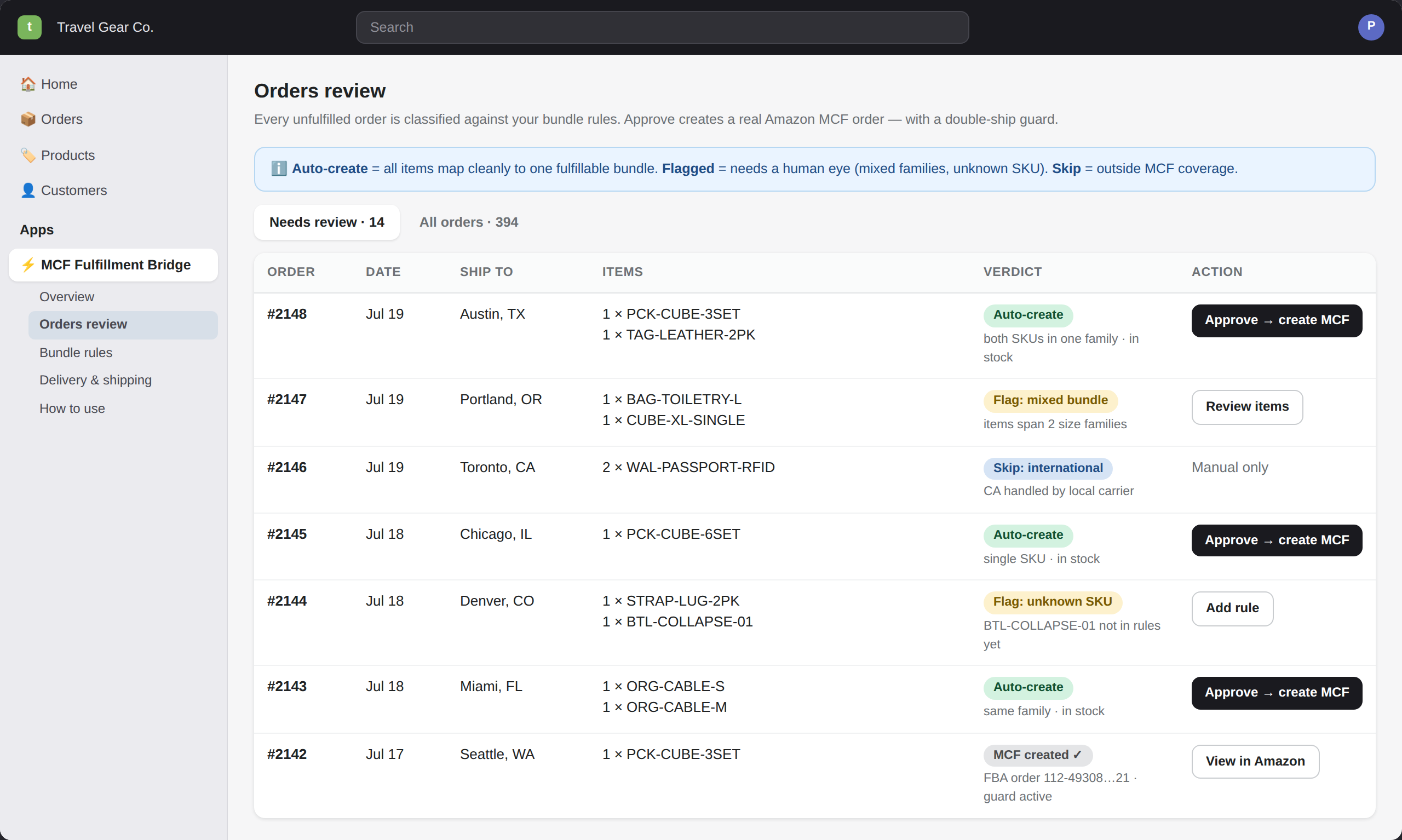Viewport: 1402px width, 840px height.
Task: Click the Home house icon in sidebar
Action: tap(28, 84)
